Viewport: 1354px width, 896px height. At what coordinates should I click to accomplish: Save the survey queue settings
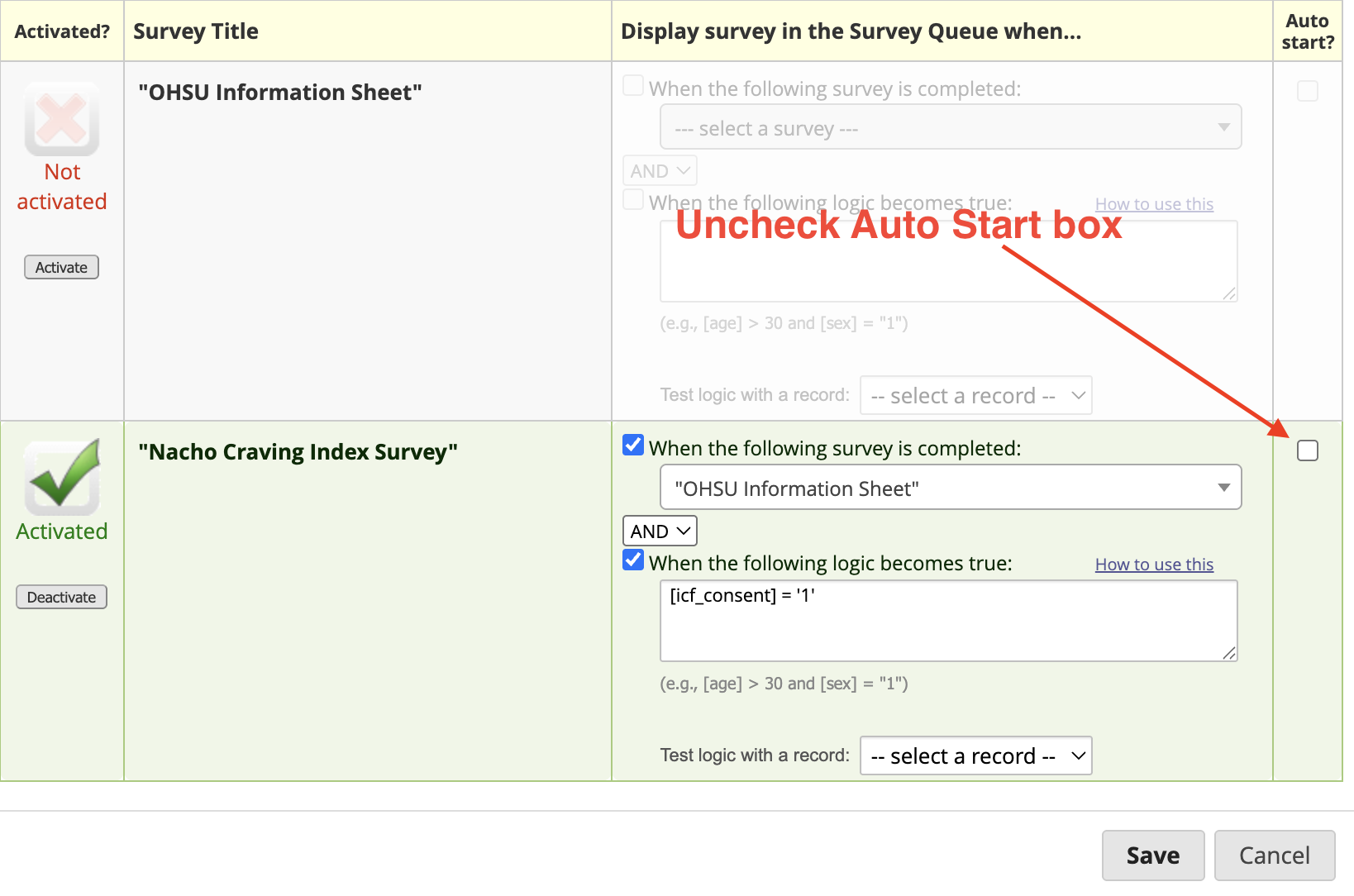[1153, 855]
